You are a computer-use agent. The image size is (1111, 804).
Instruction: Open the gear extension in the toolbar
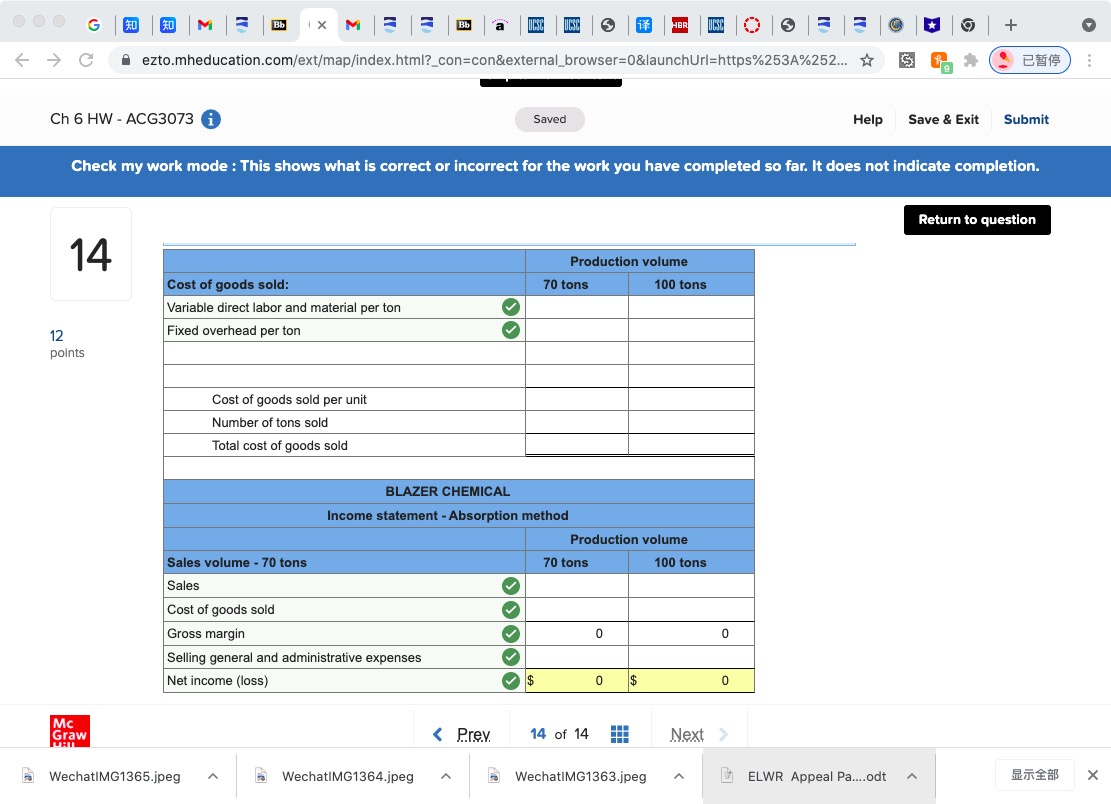tap(906, 62)
